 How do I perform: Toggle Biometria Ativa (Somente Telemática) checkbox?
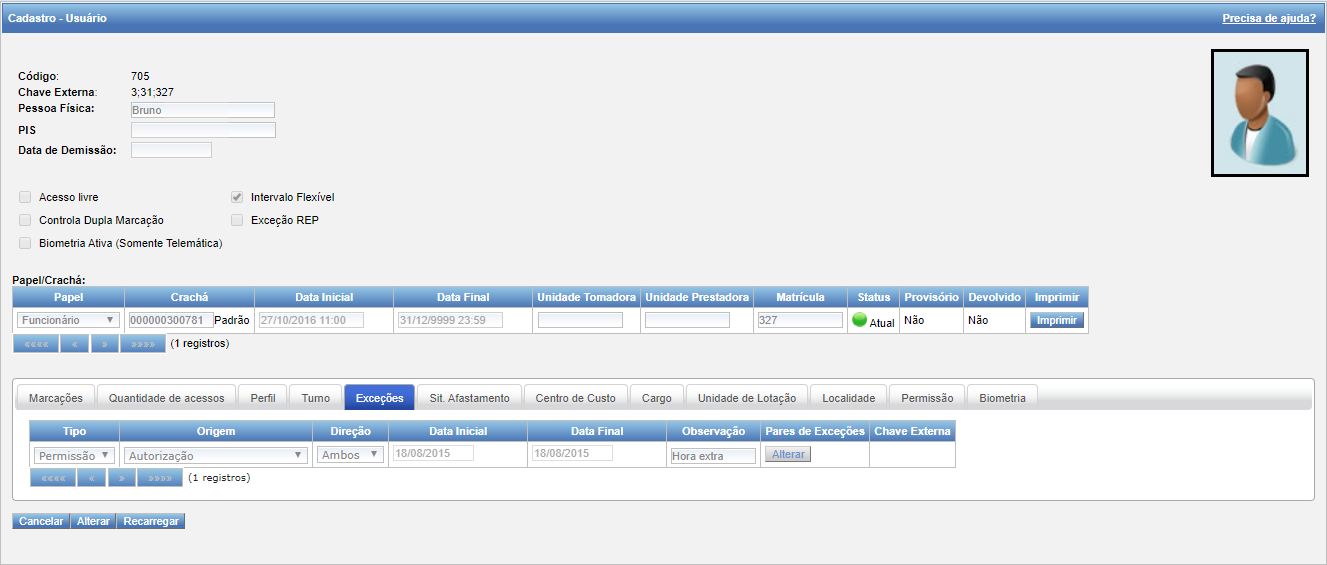[x=25, y=243]
